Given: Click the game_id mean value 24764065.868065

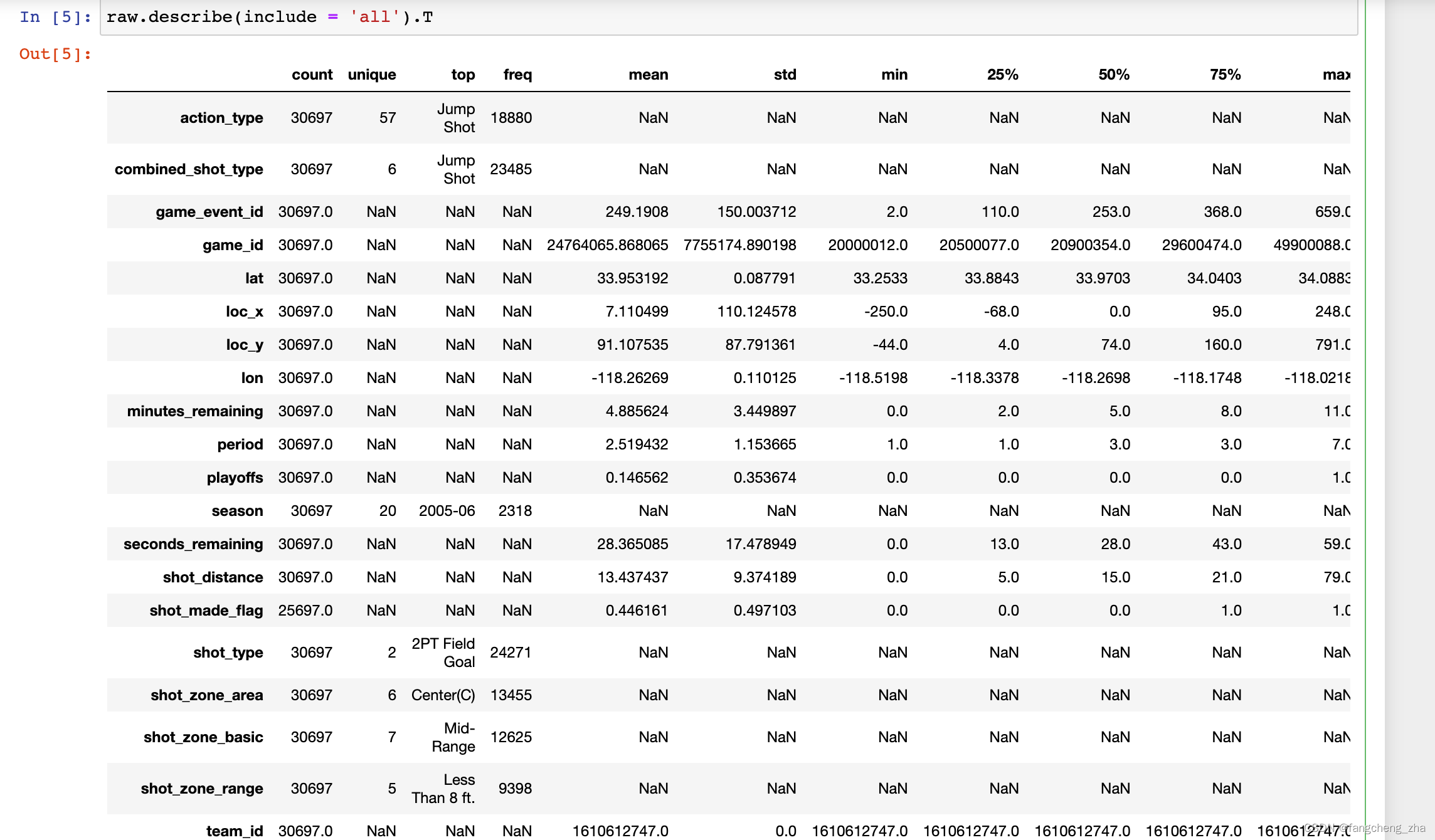Looking at the screenshot, I should click(607, 245).
